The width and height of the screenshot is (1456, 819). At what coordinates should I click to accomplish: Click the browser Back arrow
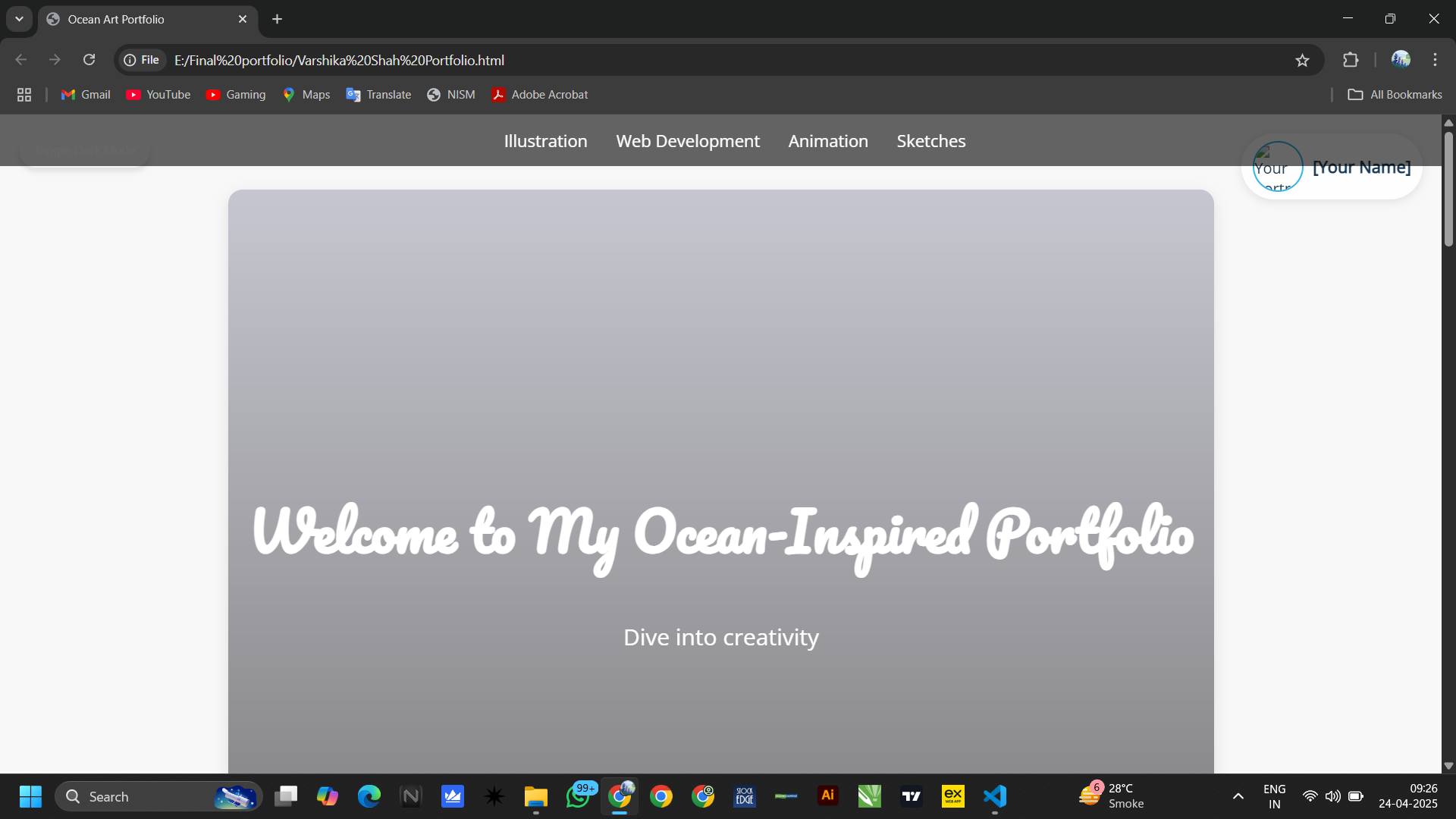tap(21, 60)
